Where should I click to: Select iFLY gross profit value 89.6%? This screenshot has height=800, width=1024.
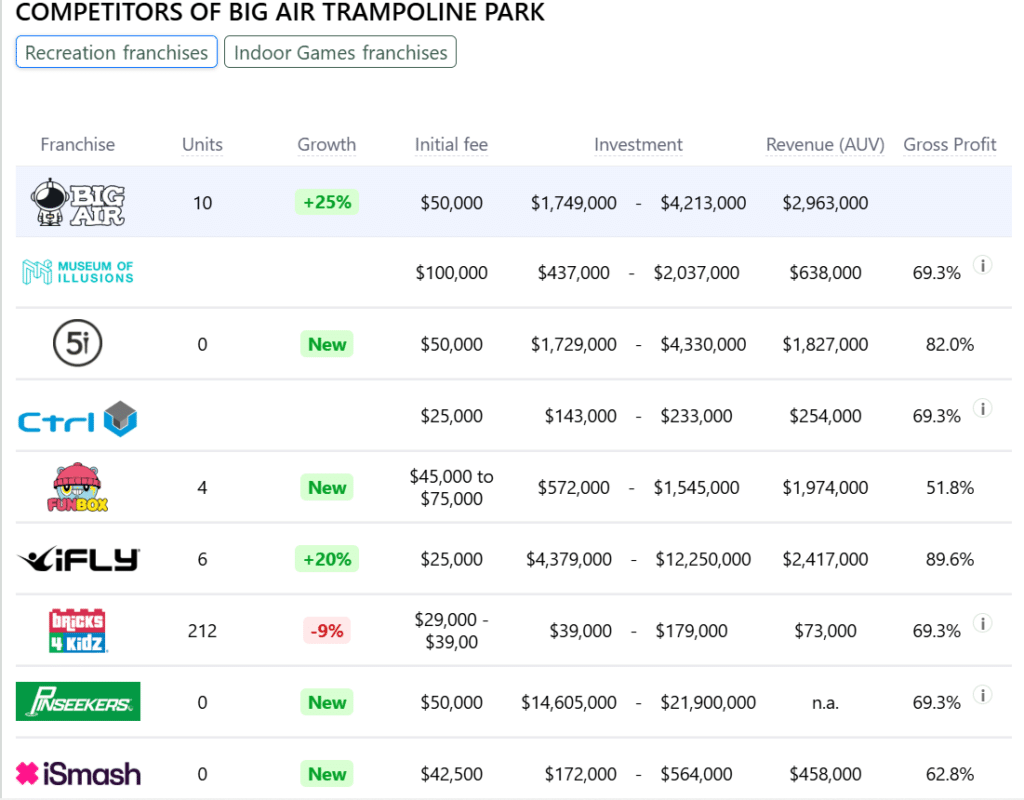pos(950,559)
